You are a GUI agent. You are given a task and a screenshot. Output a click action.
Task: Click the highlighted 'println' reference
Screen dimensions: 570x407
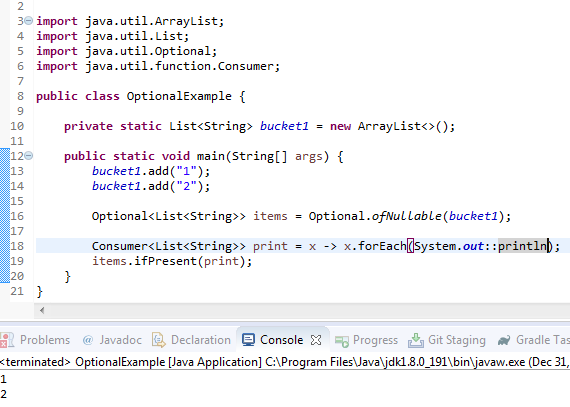tap(522, 246)
